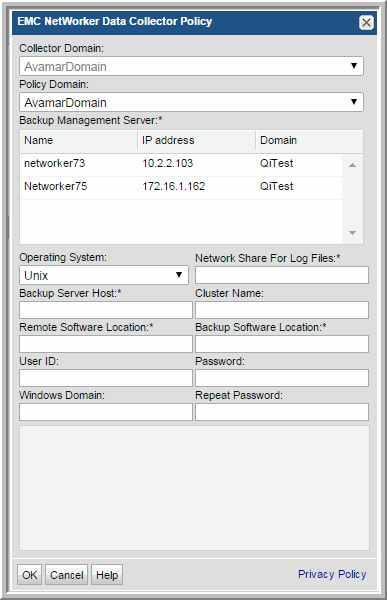Click the server list scroll up arrow
This screenshot has width=387, height=600.
pos(353,165)
